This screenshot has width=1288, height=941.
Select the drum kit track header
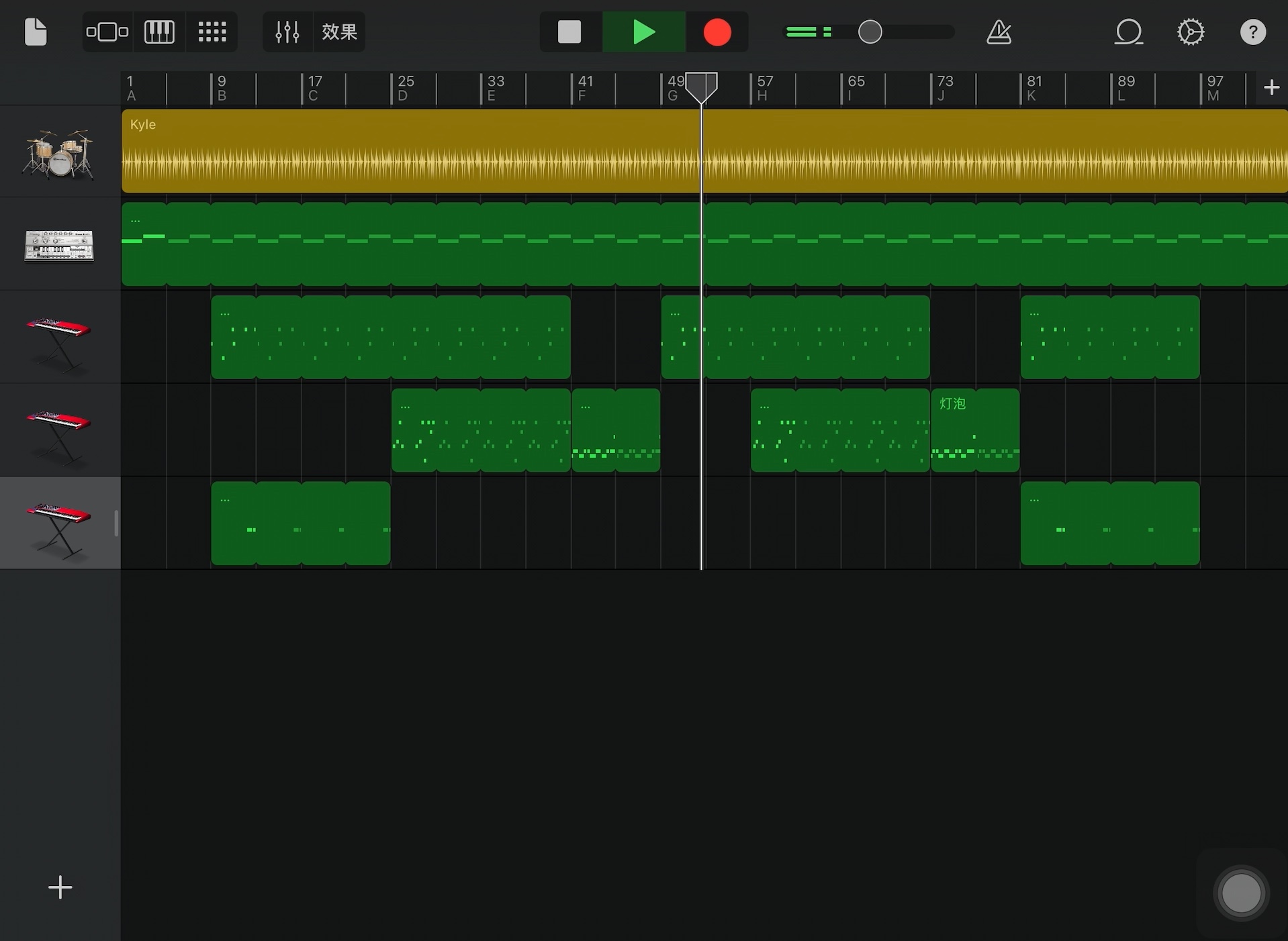[59, 152]
